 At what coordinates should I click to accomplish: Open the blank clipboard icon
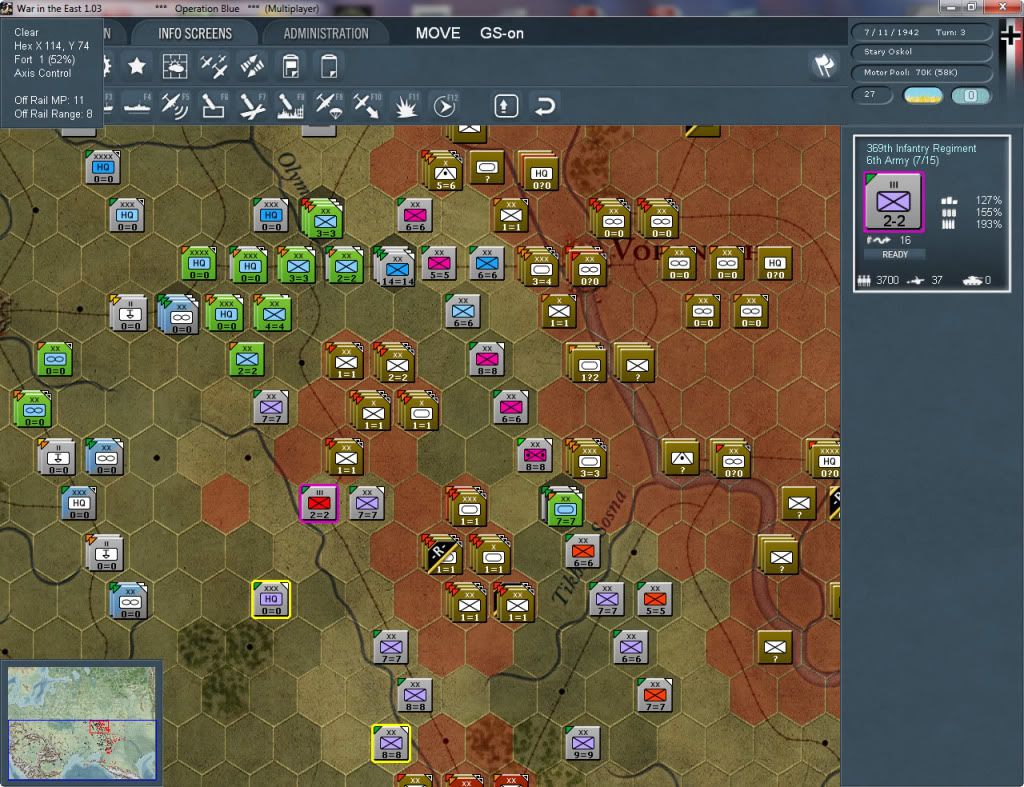[x=329, y=66]
